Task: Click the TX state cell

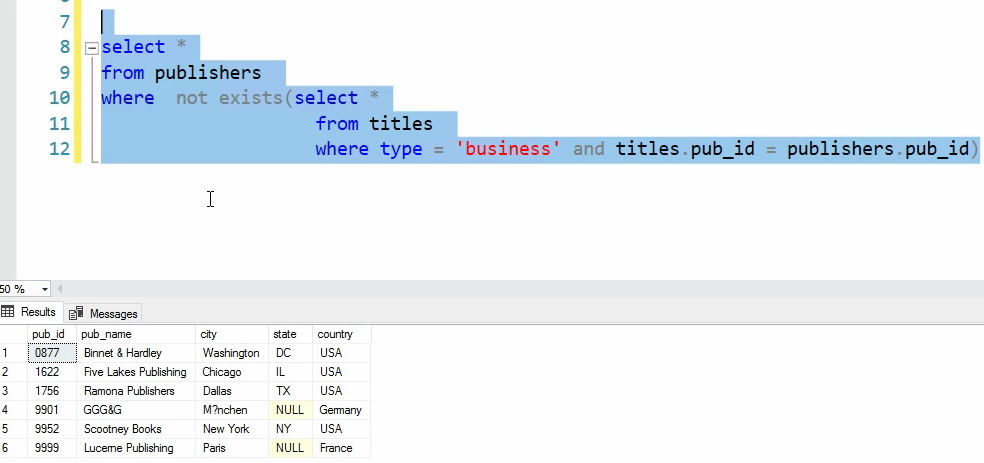Action: (291, 391)
